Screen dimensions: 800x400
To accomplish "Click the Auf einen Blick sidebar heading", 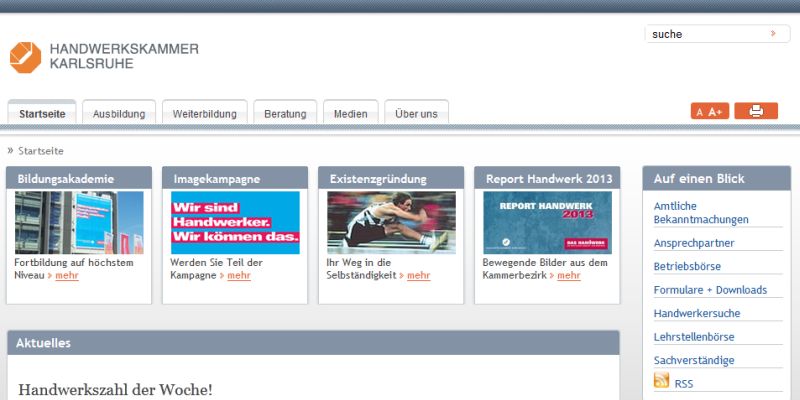I will (x=699, y=179).
